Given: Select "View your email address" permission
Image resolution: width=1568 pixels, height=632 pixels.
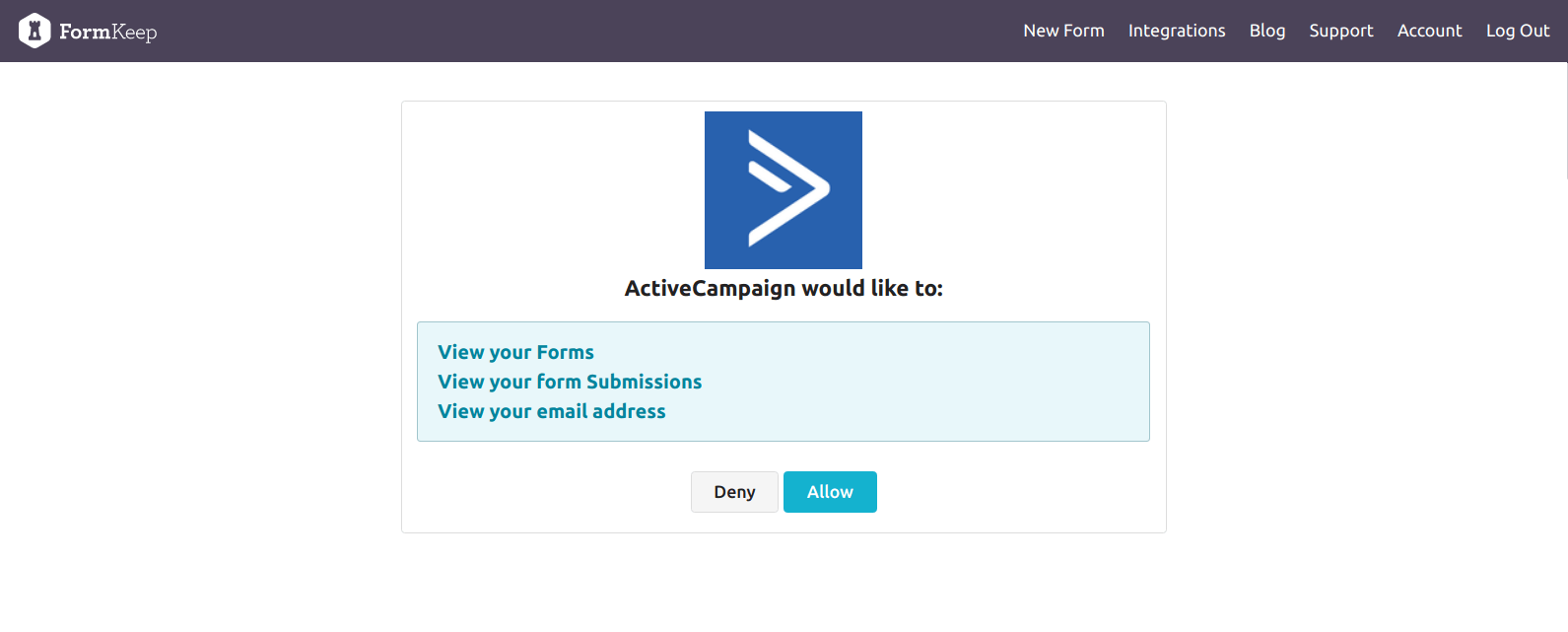Looking at the screenshot, I should tap(552, 411).
